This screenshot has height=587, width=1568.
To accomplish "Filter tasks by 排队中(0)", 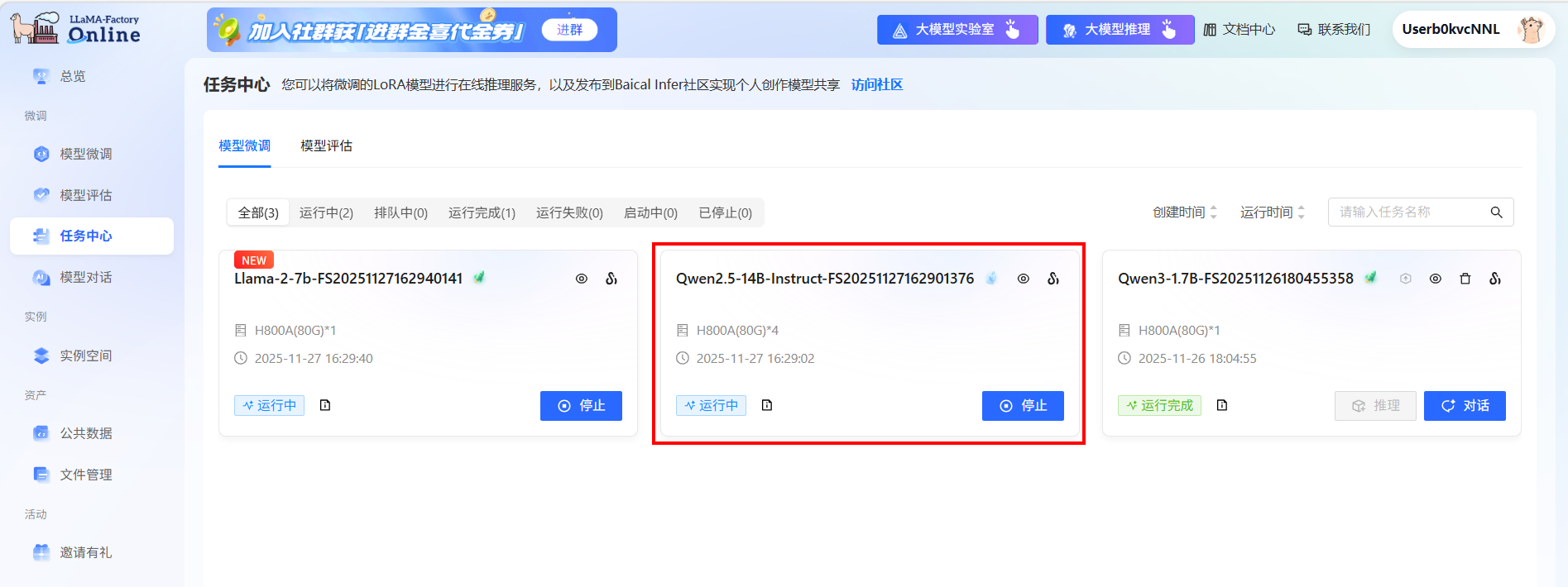I will (400, 212).
